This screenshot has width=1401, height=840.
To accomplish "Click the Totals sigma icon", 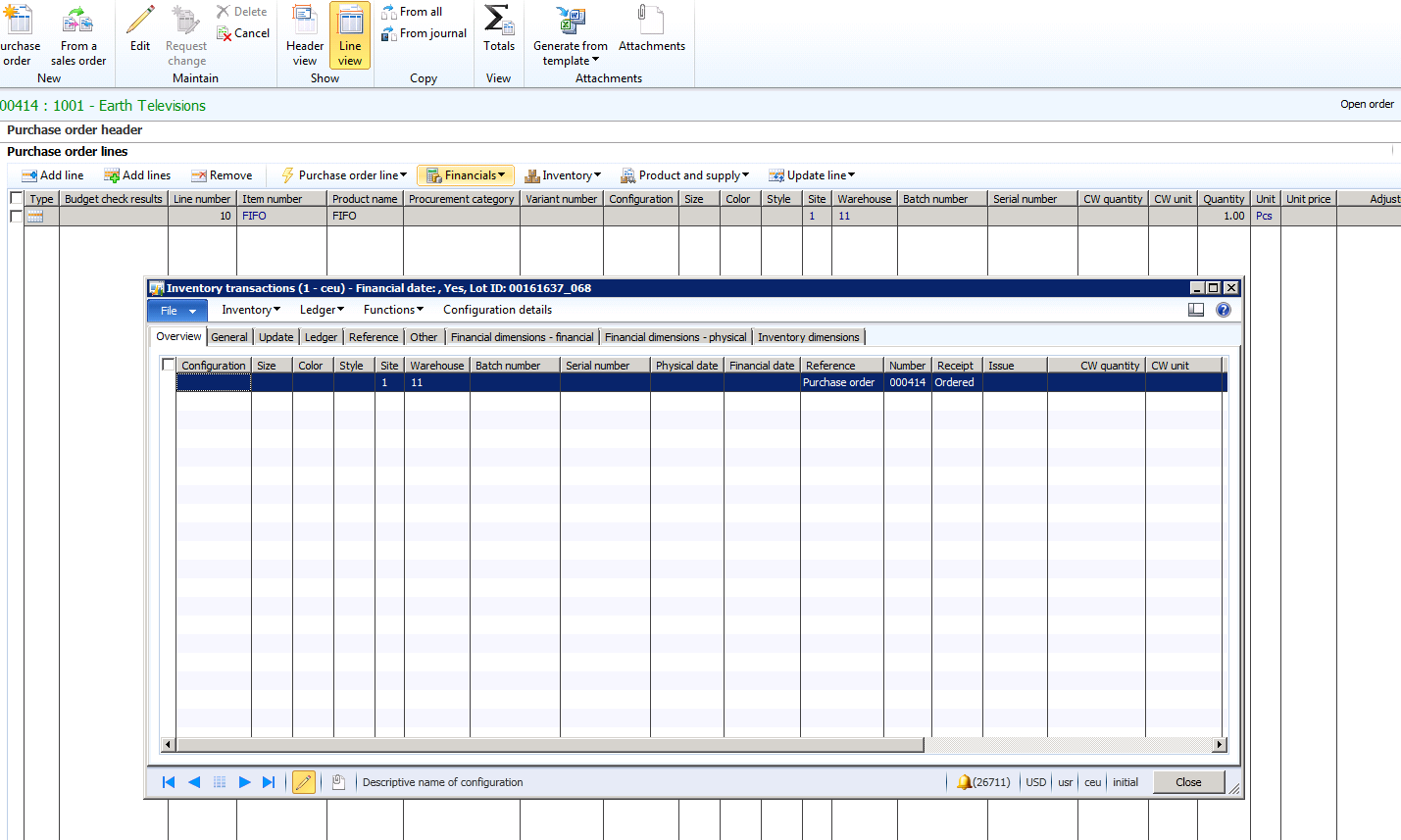I will click(498, 21).
